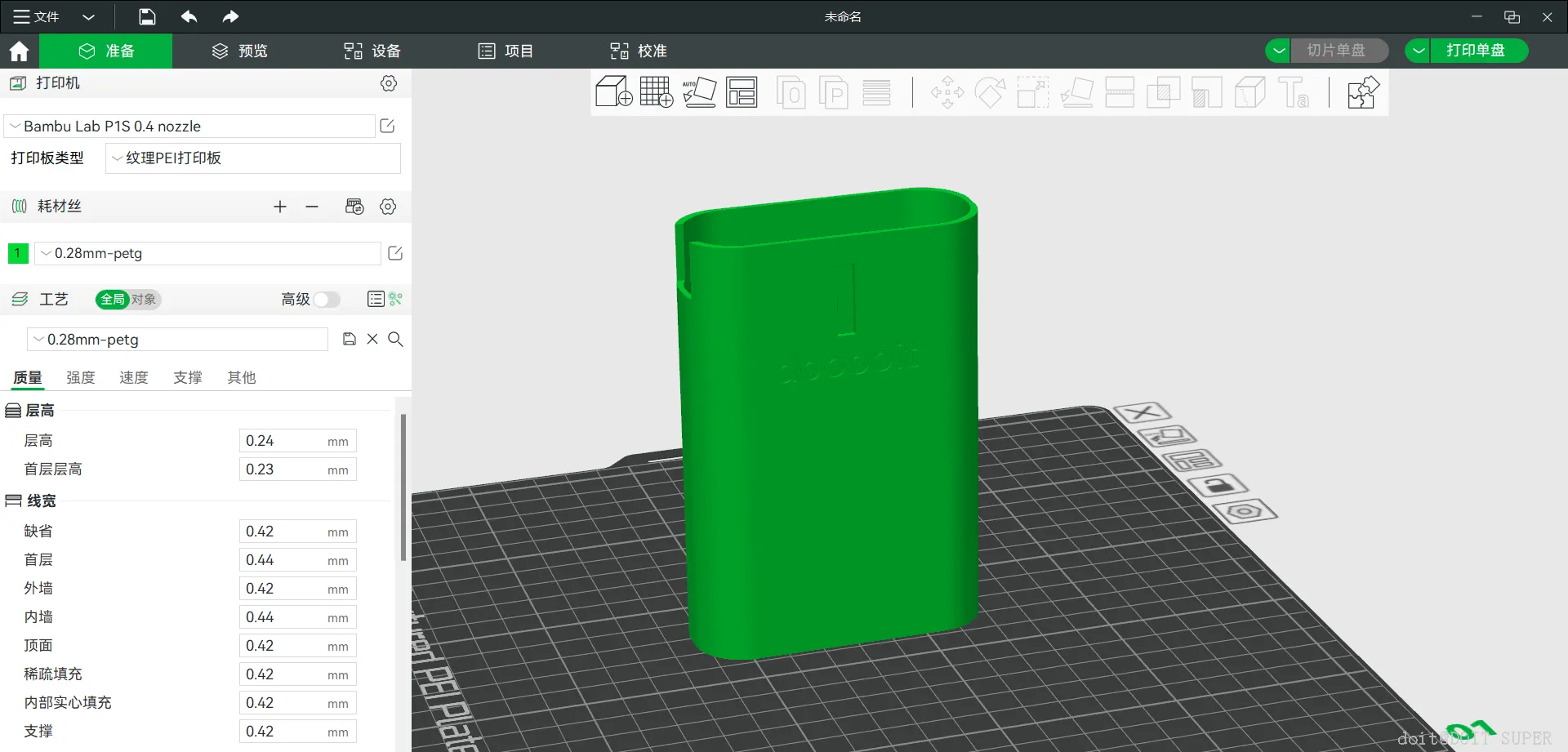Switch to the 预览 preview tab

point(240,51)
